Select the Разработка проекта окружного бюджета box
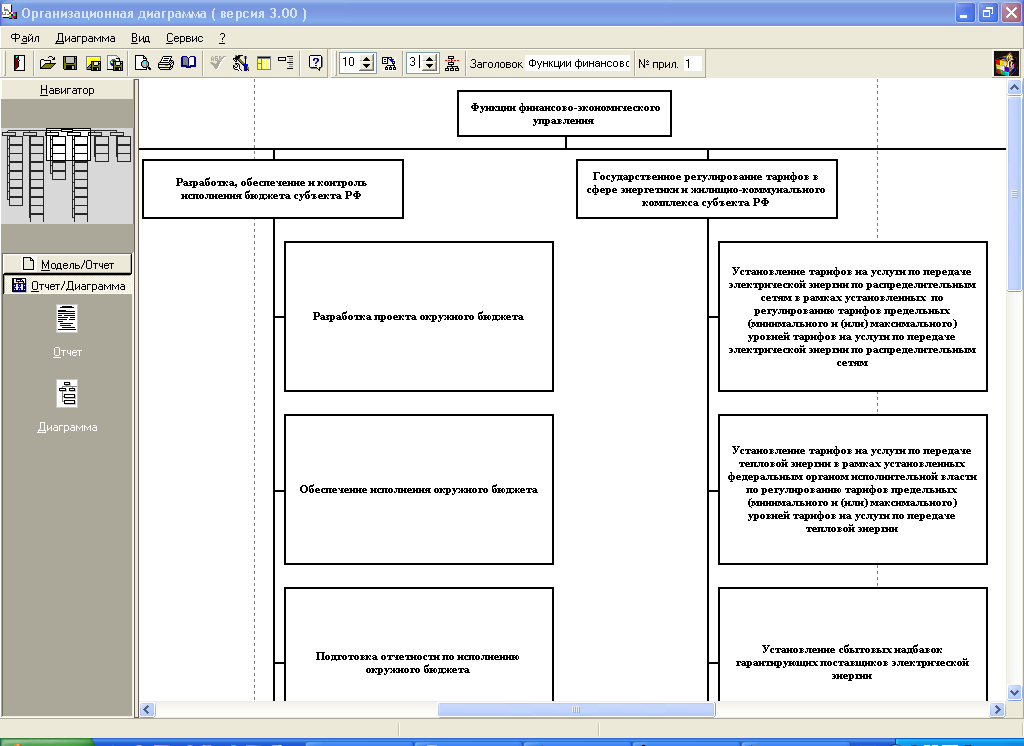 pos(419,316)
